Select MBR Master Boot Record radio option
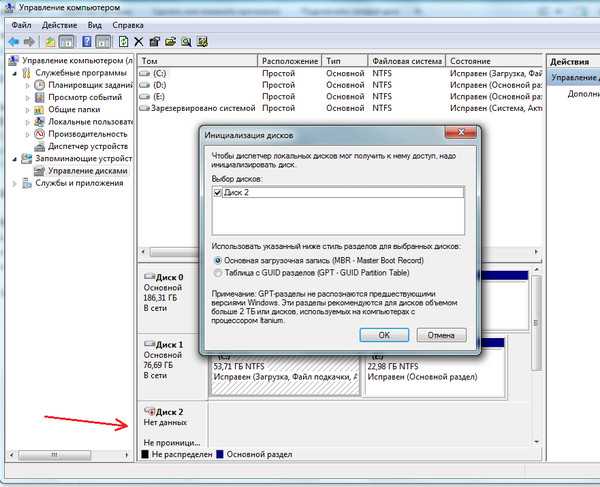The image size is (600, 487). [217, 261]
